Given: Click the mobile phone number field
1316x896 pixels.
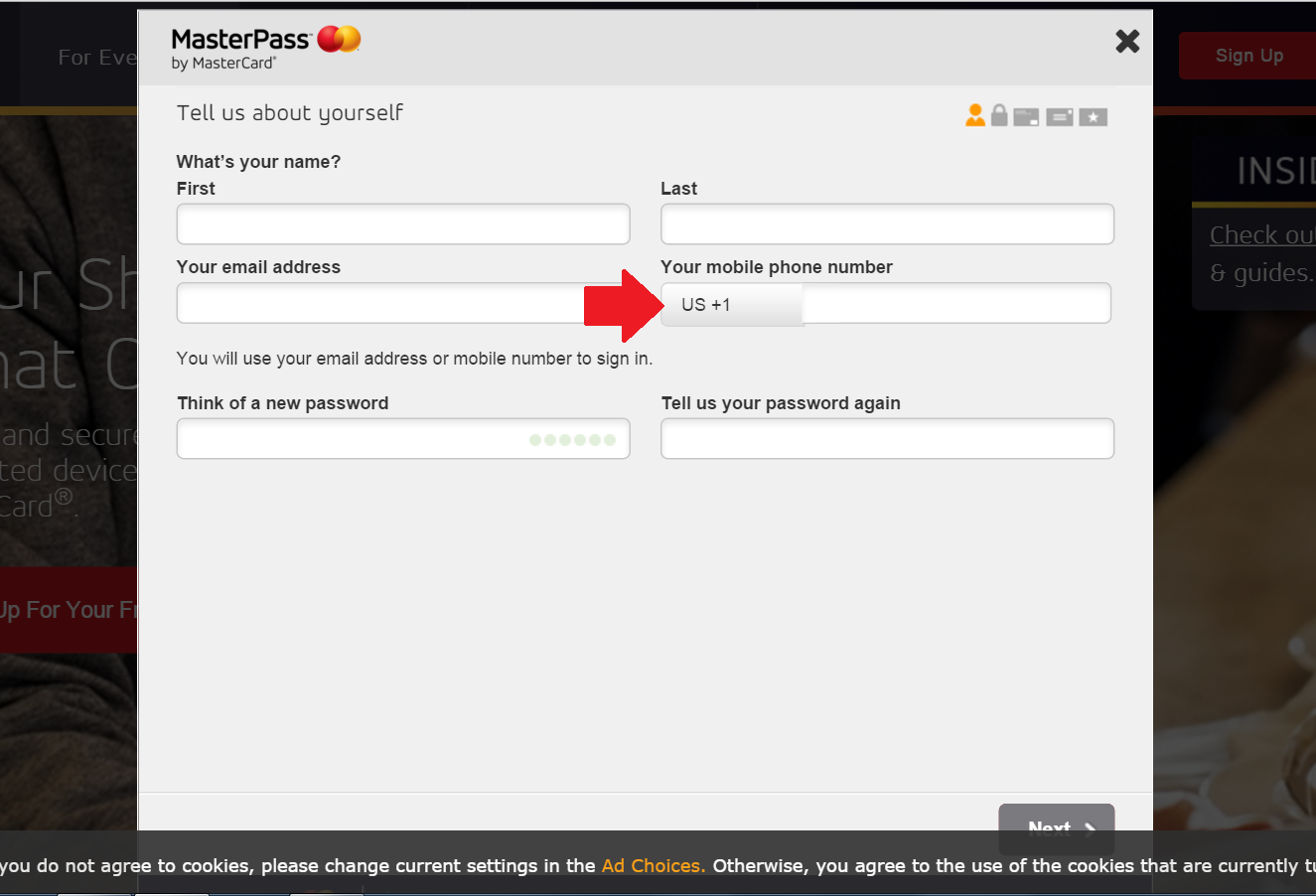Looking at the screenshot, I should 955,304.
